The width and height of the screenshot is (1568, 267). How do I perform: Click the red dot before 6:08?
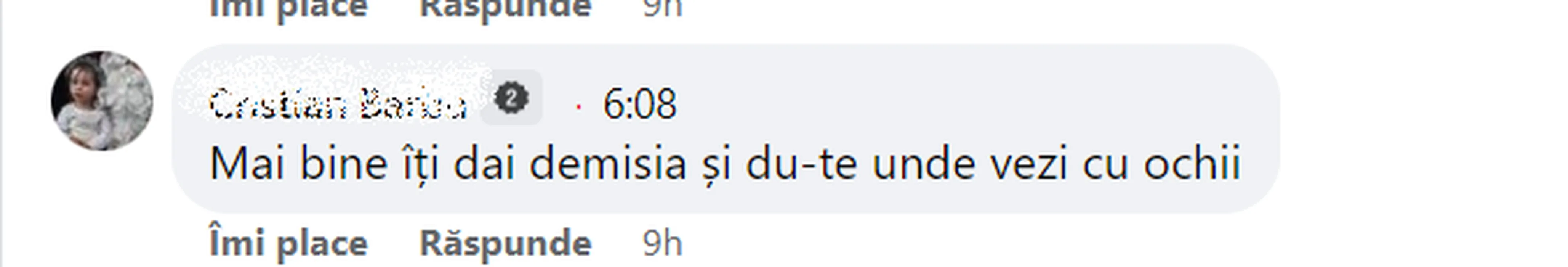pyautogui.click(x=578, y=107)
